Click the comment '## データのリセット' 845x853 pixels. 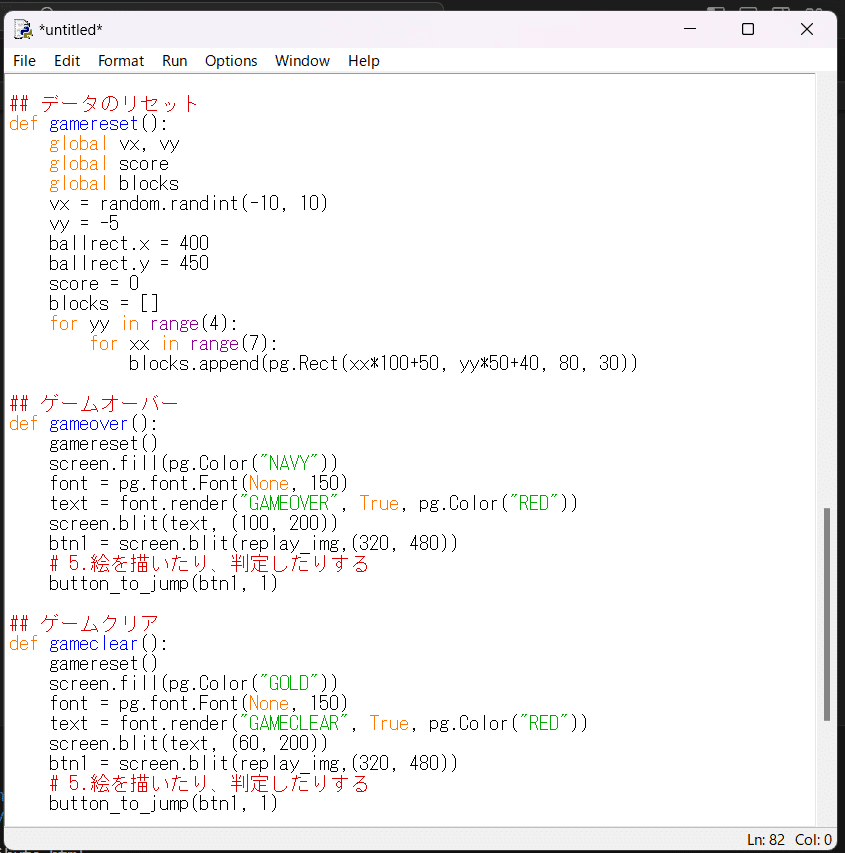click(x=103, y=103)
